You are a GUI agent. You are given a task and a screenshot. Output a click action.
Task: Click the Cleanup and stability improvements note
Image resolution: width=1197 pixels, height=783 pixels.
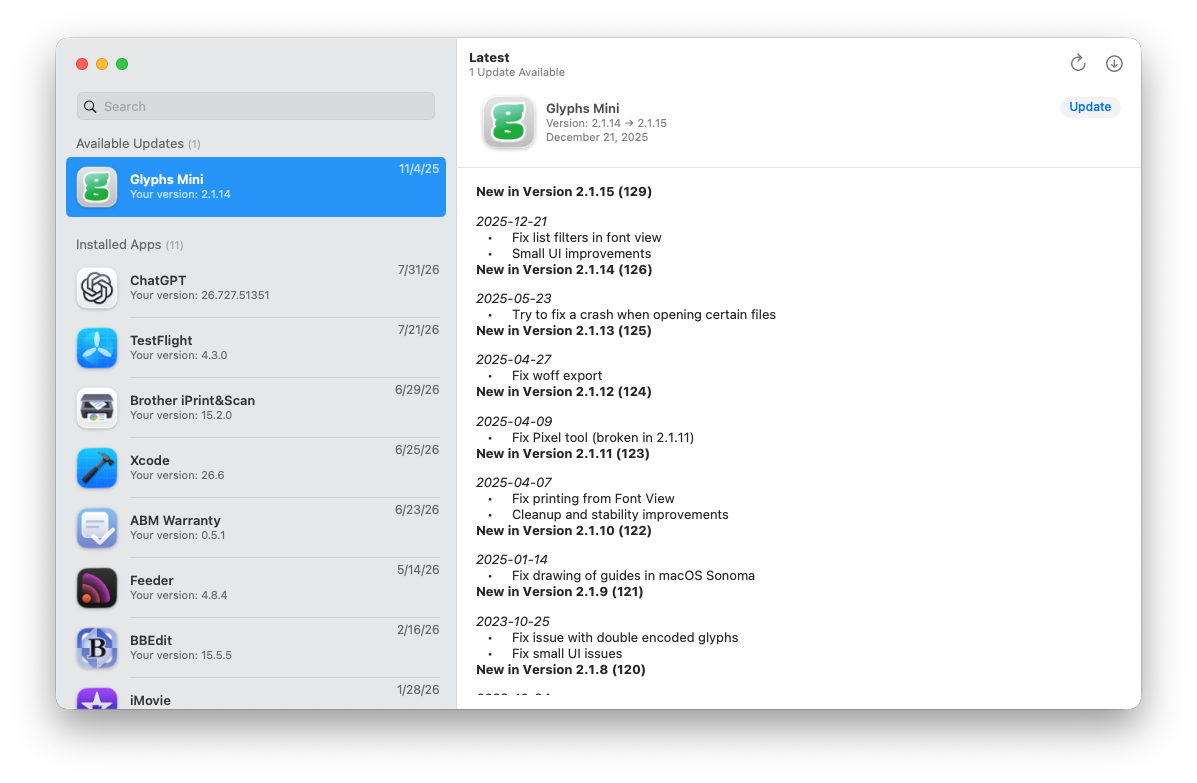point(620,514)
